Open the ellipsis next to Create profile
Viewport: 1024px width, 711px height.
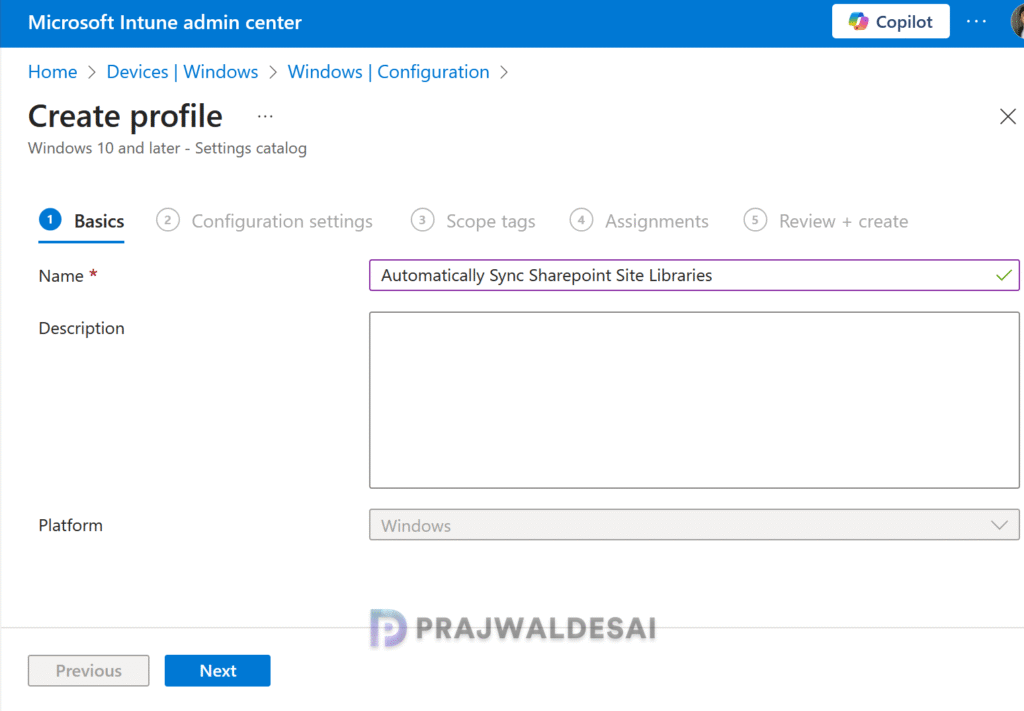265,117
